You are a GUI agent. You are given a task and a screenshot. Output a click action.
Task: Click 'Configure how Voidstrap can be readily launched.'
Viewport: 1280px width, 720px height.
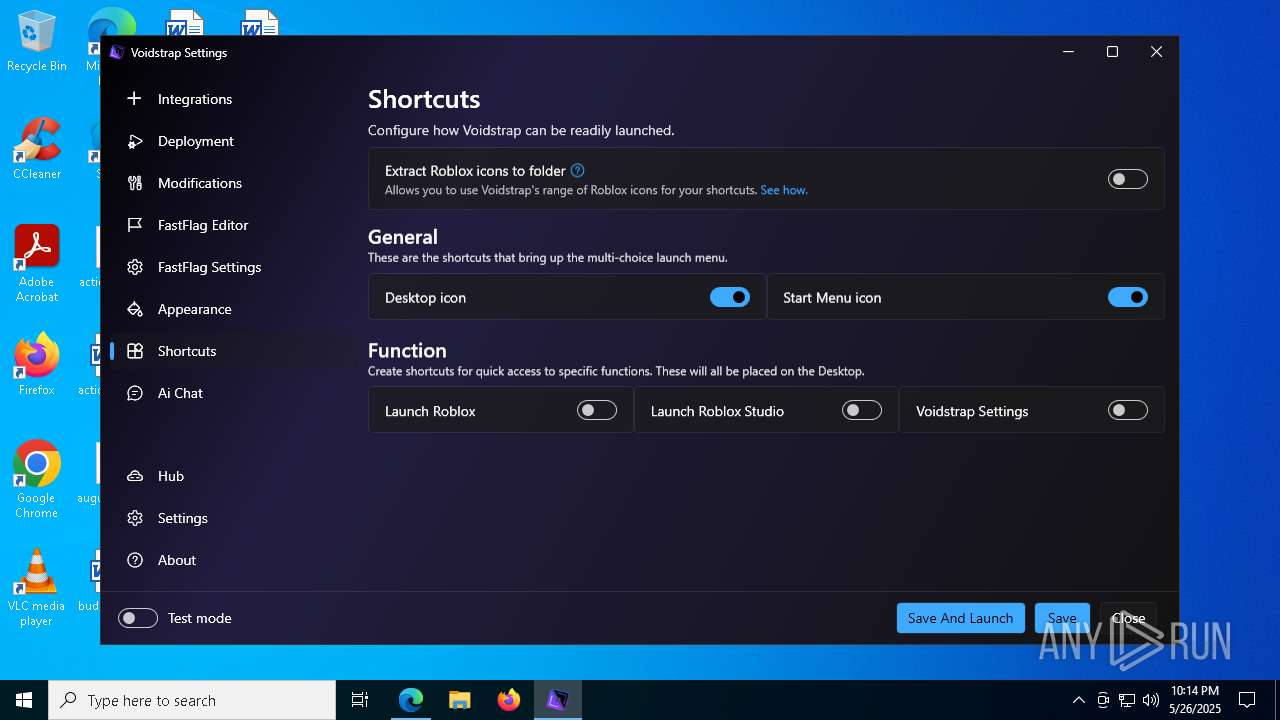(x=521, y=130)
